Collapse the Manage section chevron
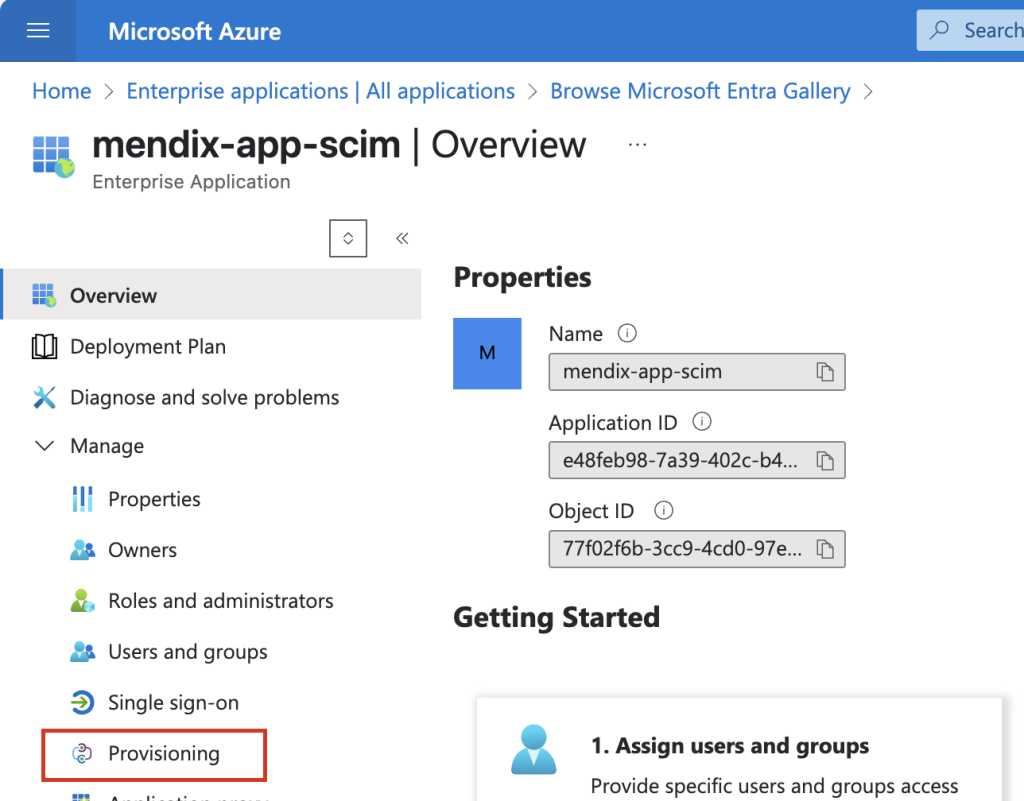 [x=44, y=446]
